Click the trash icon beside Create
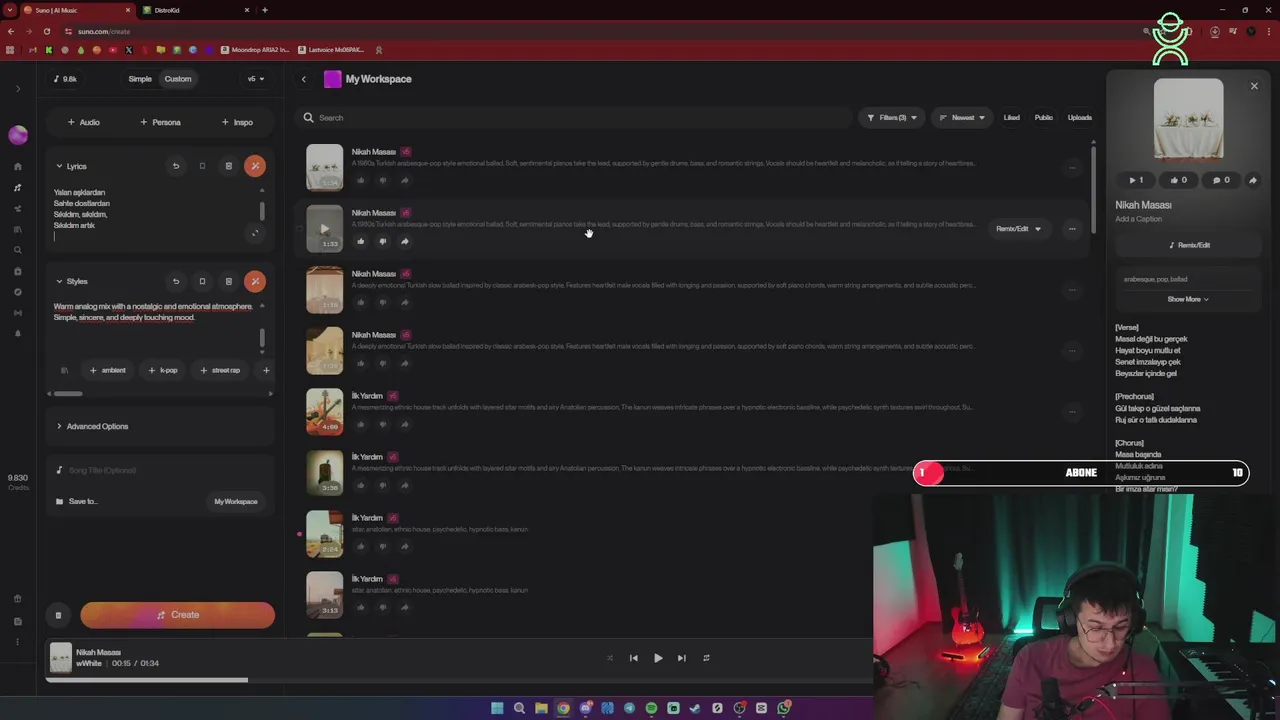 tap(58, 615)
